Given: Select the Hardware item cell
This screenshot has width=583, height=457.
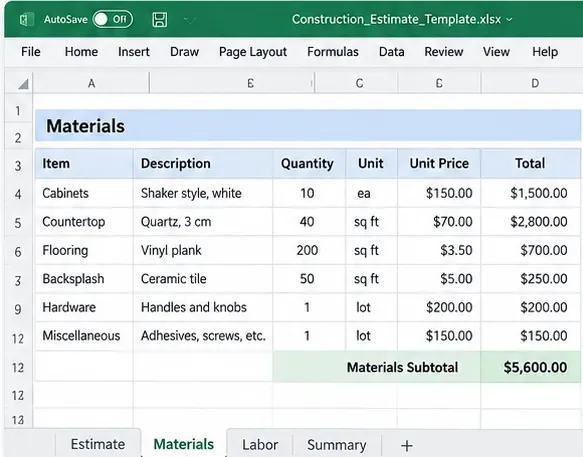Looking at the screenshot, I should click(84, 308).
